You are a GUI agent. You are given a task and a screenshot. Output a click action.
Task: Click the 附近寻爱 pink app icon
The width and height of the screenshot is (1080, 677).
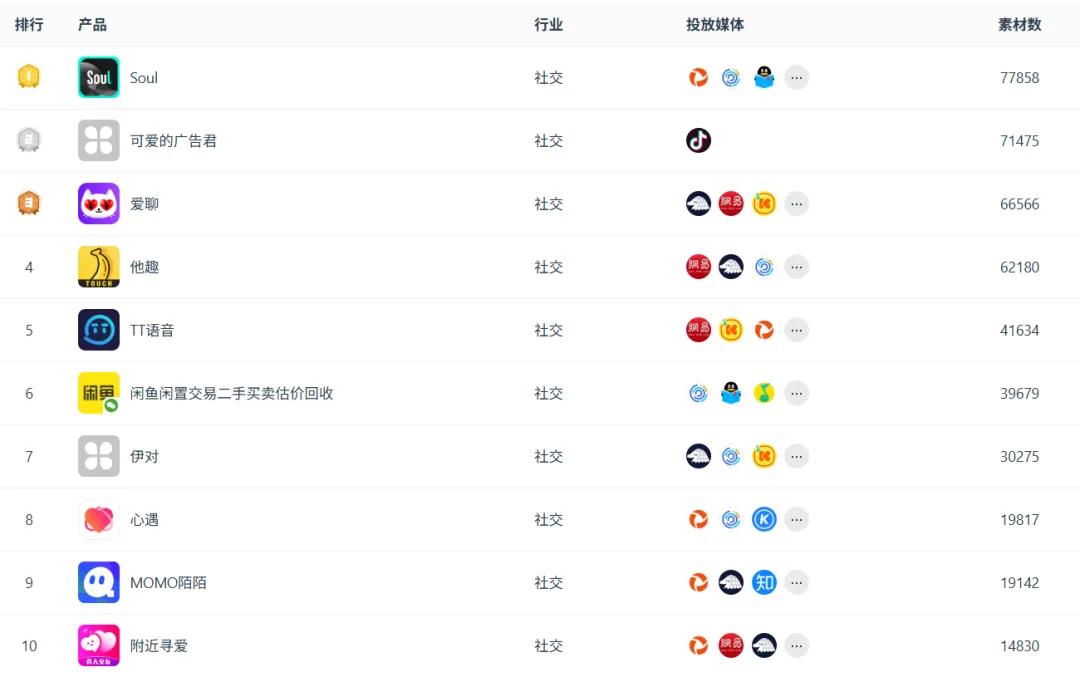[98, 645]
